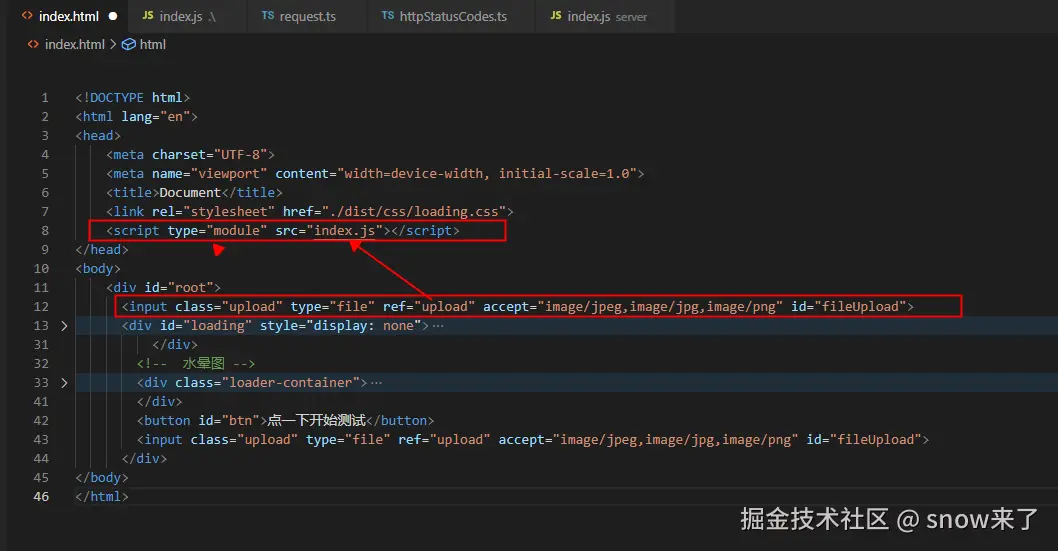Image resolution: width=1058 pixels, height=551 pixels.
Task: Click the ./dist/css/loading.css href on line 7
Action: click(x=414, y=212)
